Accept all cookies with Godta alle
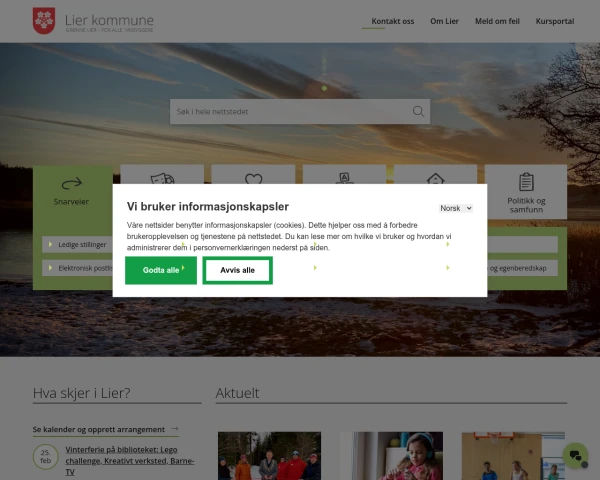Image resolution: width=600 pixels, height=480 pixels. [161, 270]
